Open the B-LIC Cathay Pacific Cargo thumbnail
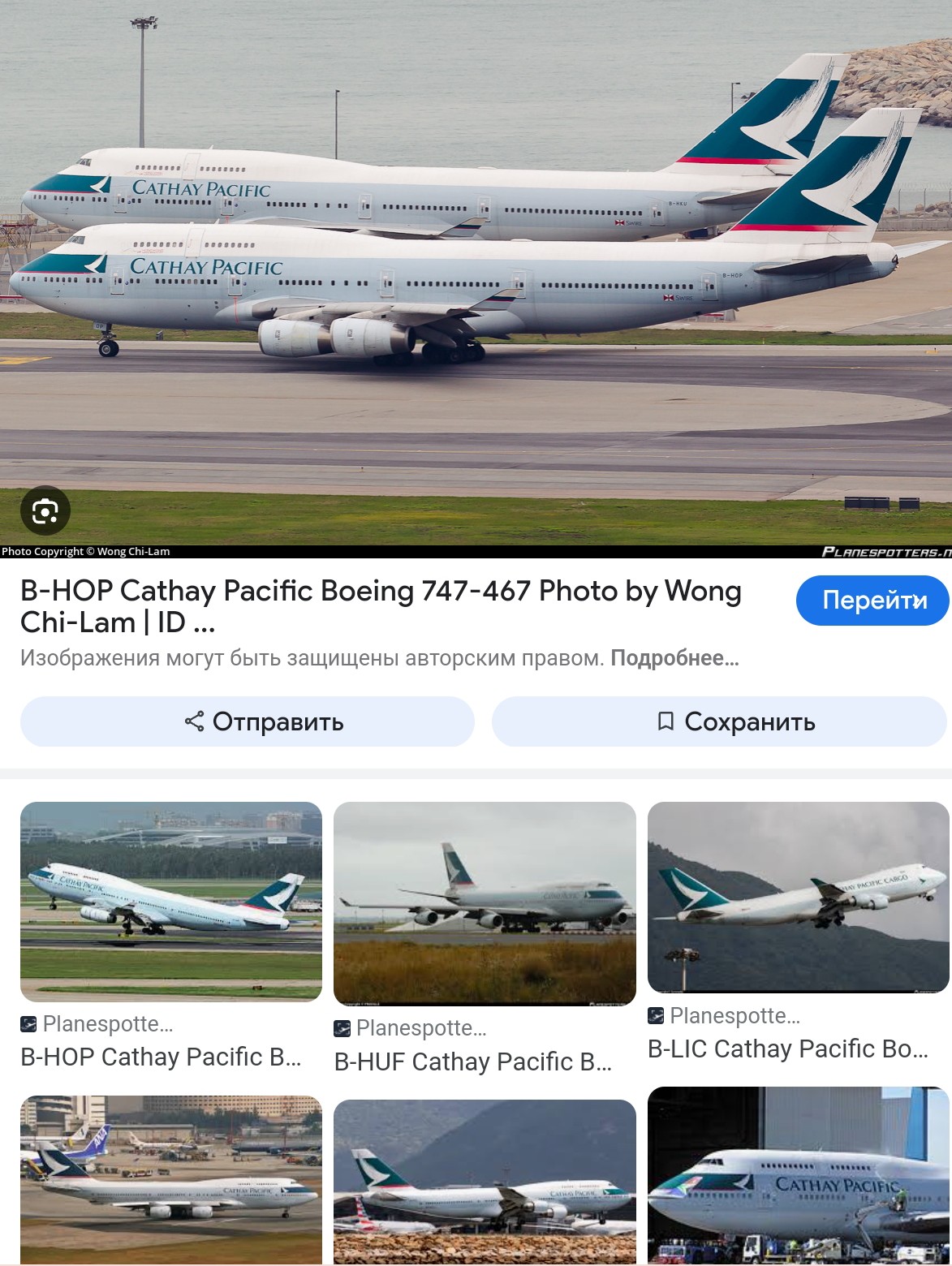 click(799, 898)
